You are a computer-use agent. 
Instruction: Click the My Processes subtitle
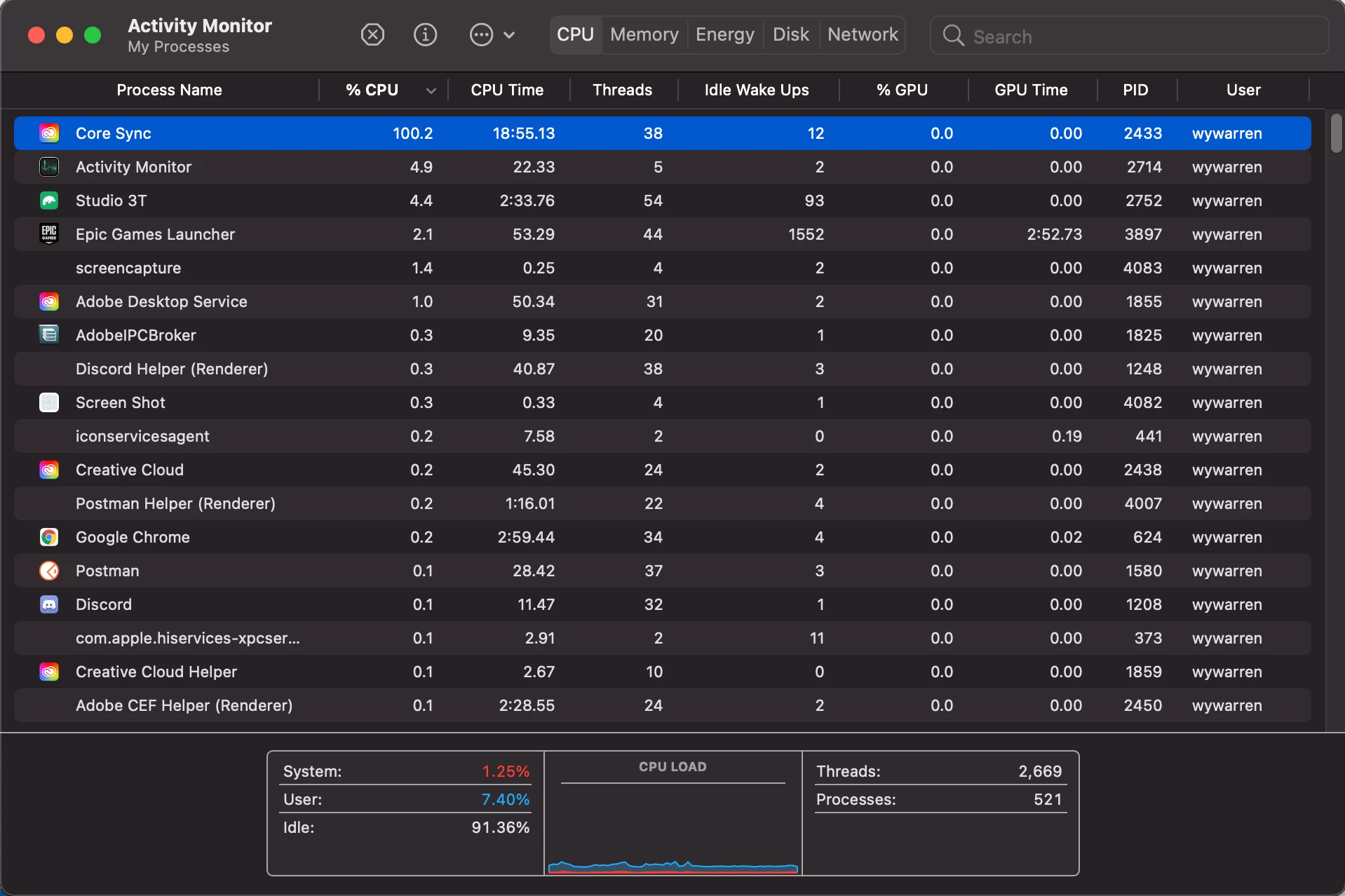coord(178,46)
